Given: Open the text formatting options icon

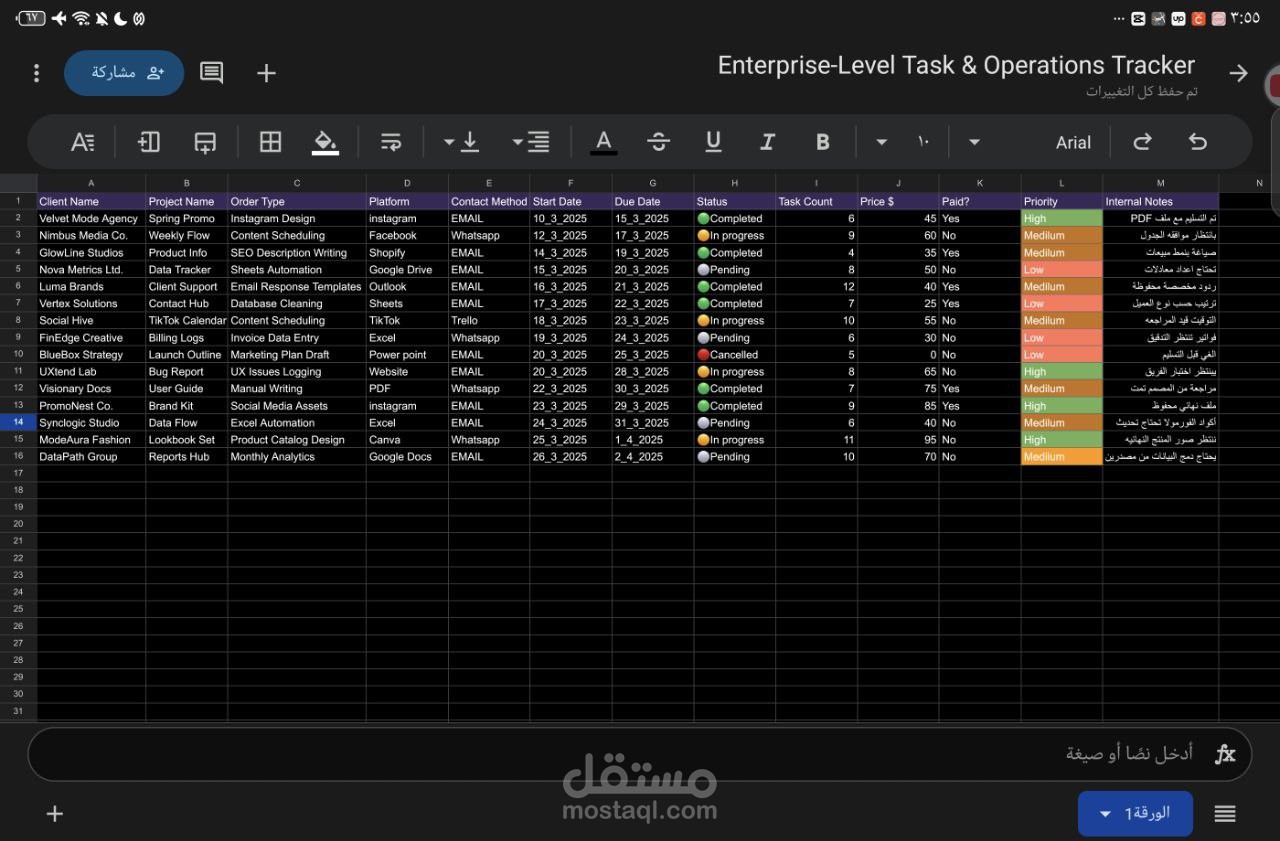Looking at the screenshot, I should (82, 142).
